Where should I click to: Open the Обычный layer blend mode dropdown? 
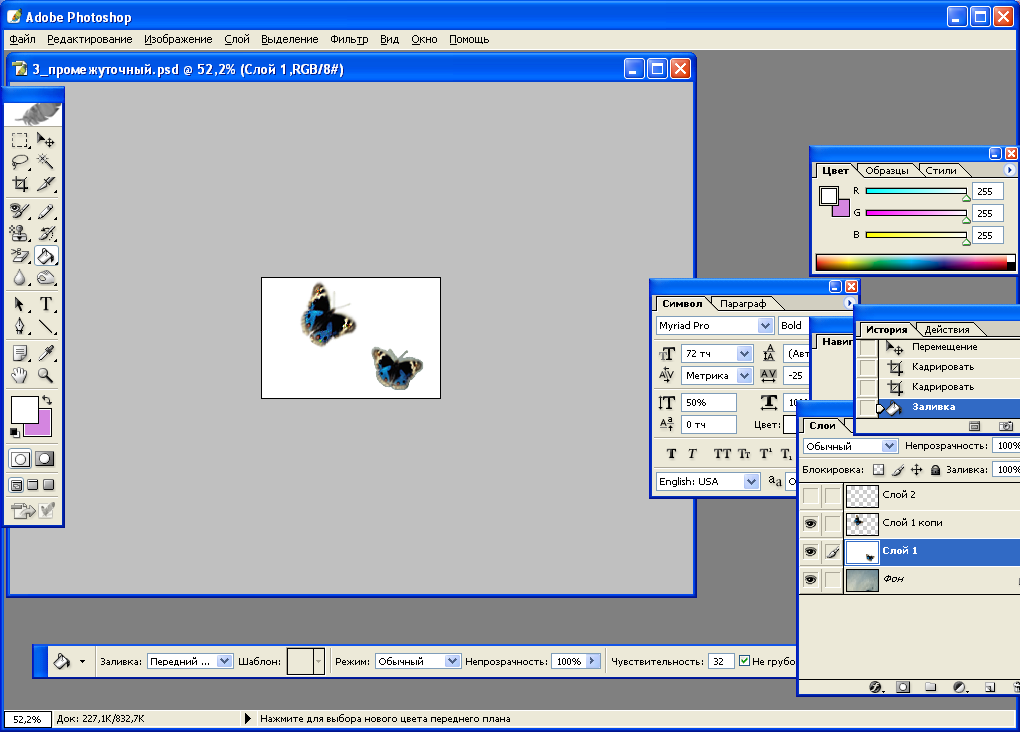(889, 446)
